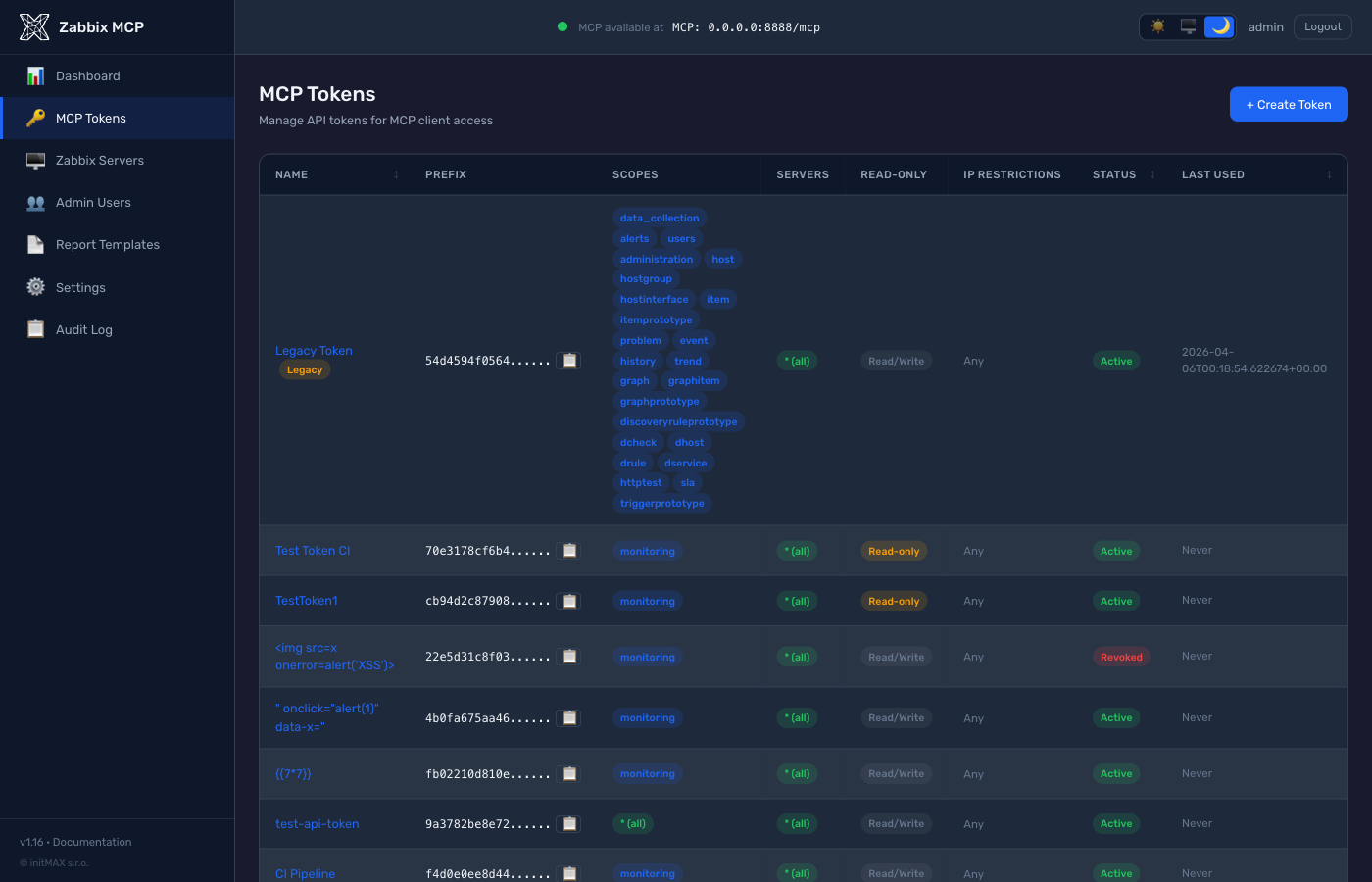Click the admin username in the header
1372x882 pixels.
point(1265,26)
